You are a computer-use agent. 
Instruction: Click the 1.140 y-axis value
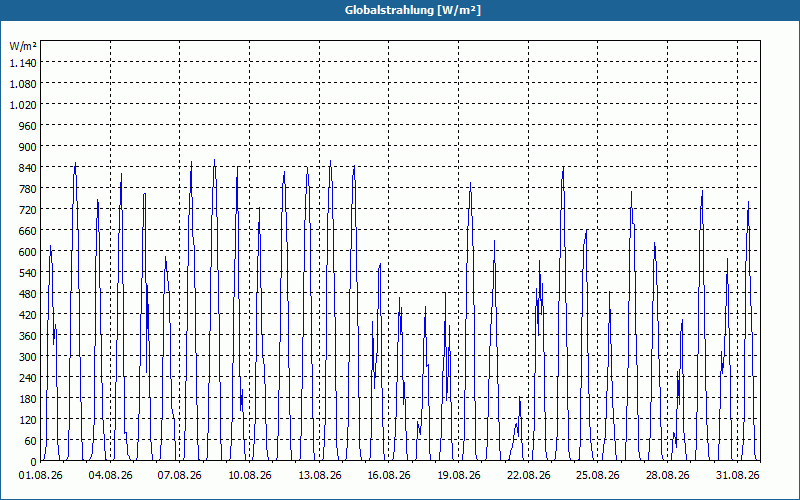(23, 62)
